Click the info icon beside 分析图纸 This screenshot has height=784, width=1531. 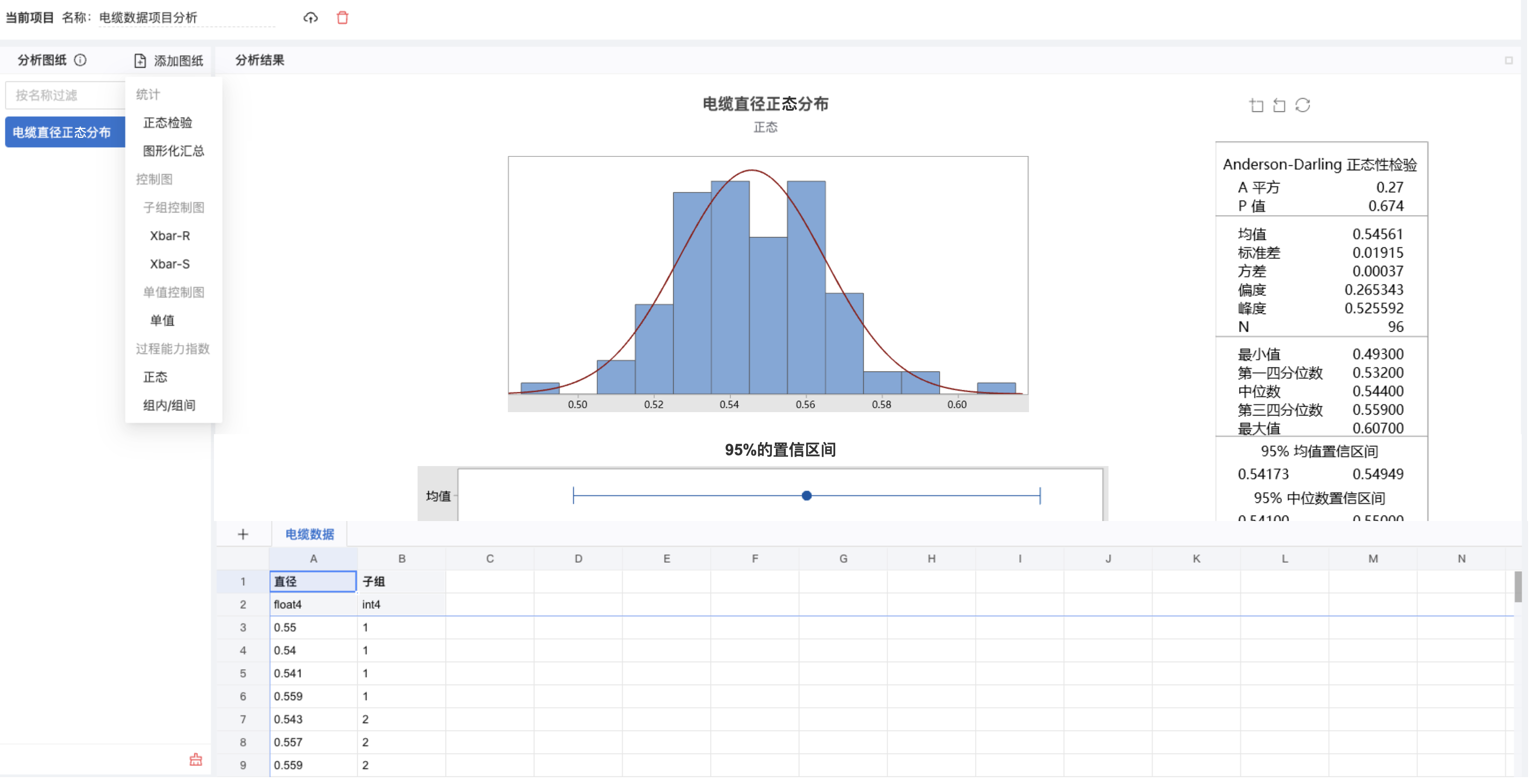pyautogui.click(x=80, y=60)
